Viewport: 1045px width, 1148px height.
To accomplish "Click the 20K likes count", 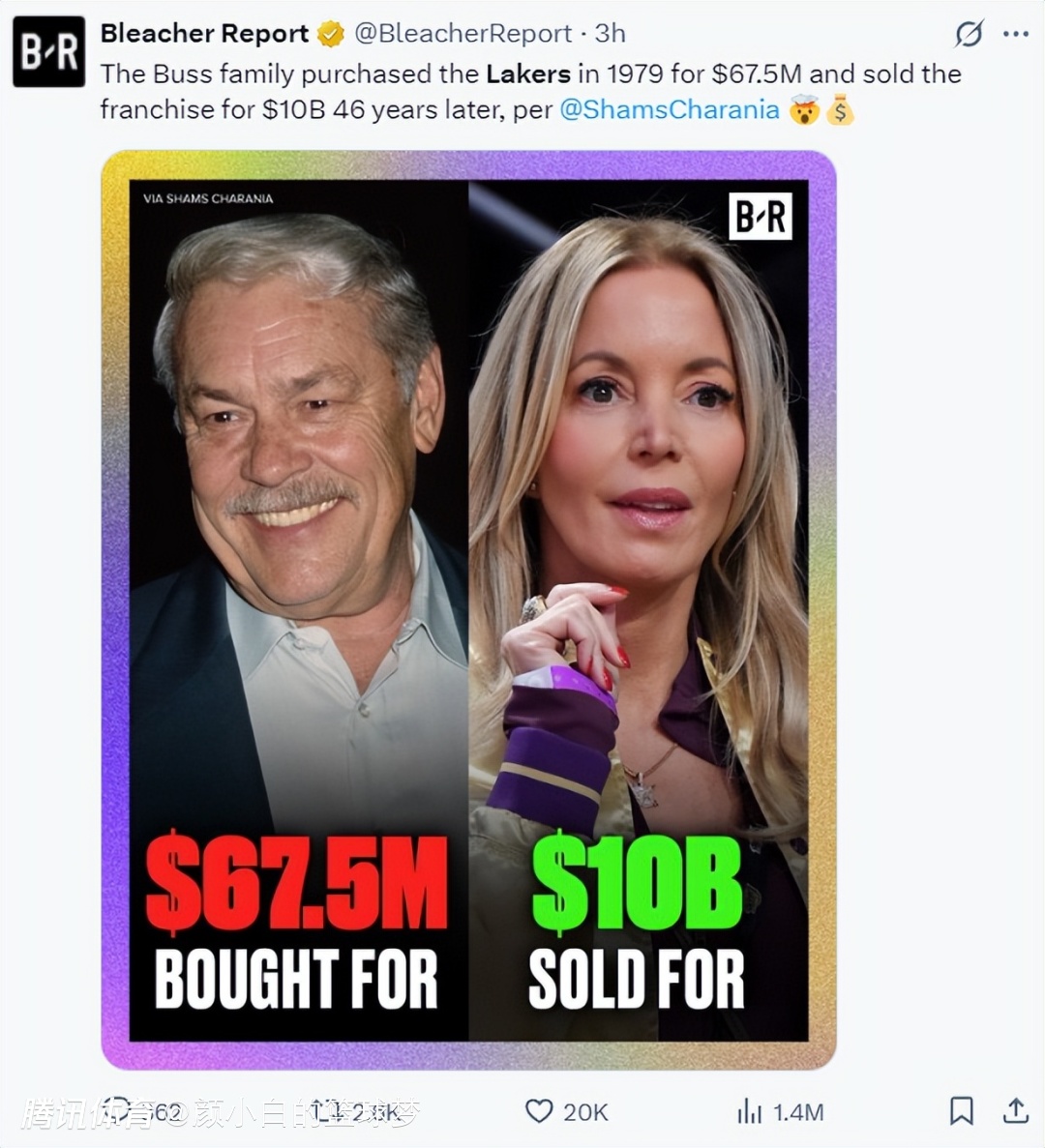I will pos(585,1112).
